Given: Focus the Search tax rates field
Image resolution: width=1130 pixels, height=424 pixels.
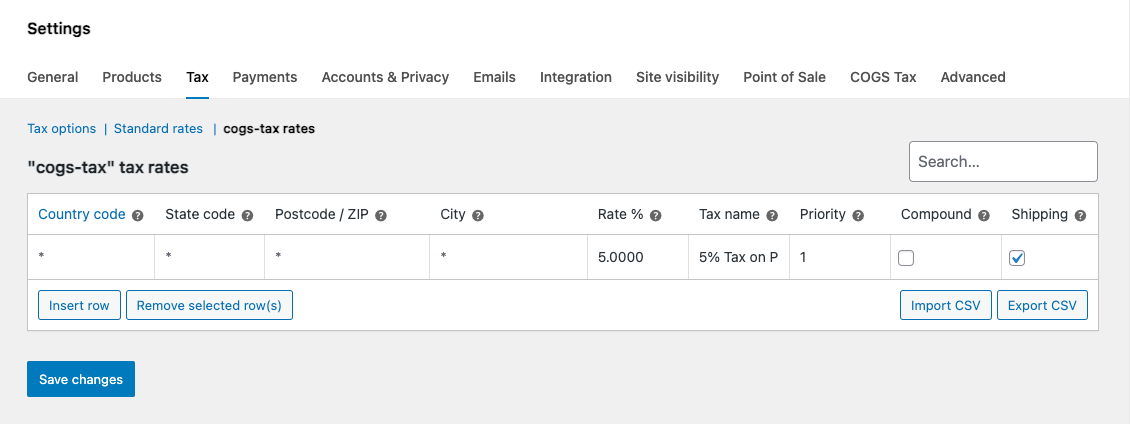Looking at the screenshot, I should click(1003, 161).
